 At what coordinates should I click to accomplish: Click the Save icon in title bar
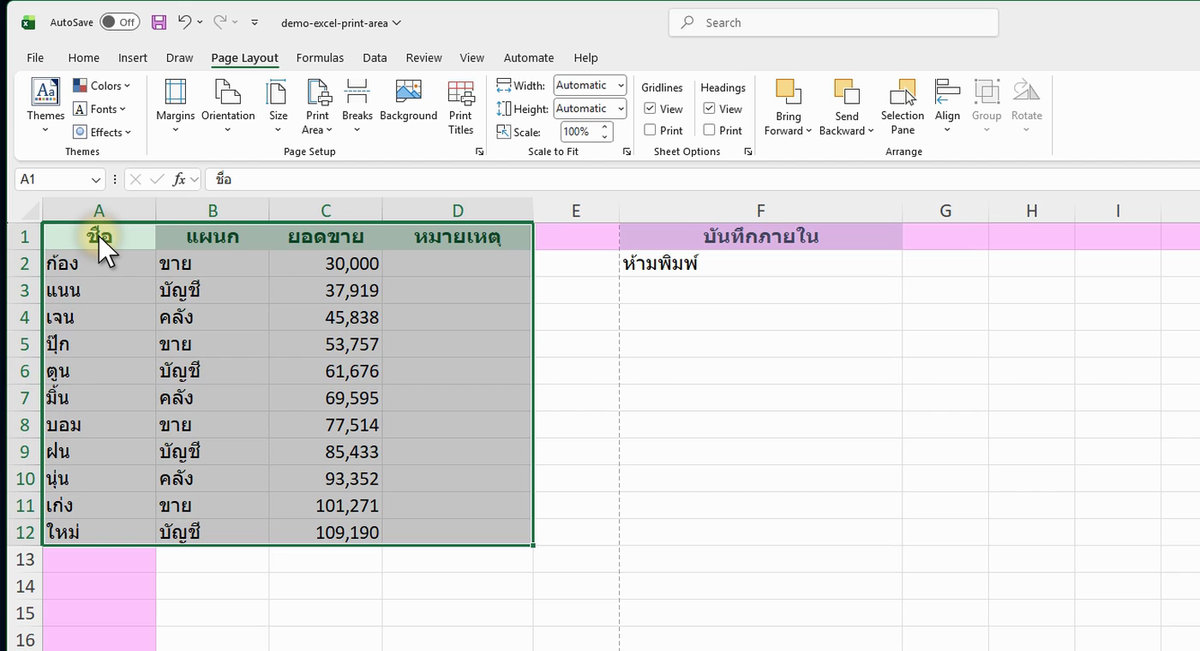159,22
